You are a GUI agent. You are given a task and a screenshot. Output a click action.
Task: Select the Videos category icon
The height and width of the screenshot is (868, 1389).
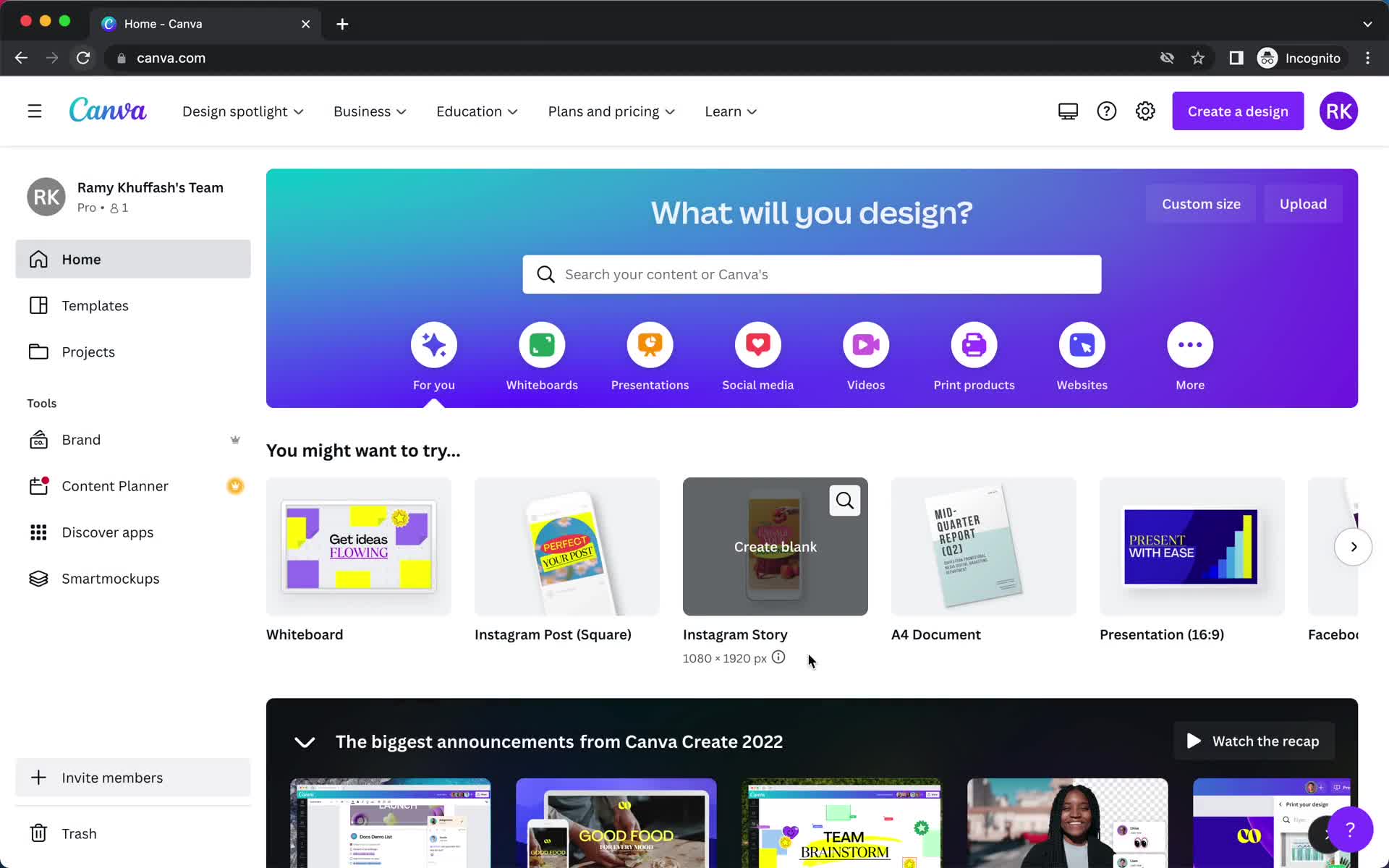(x=866, y=345)
